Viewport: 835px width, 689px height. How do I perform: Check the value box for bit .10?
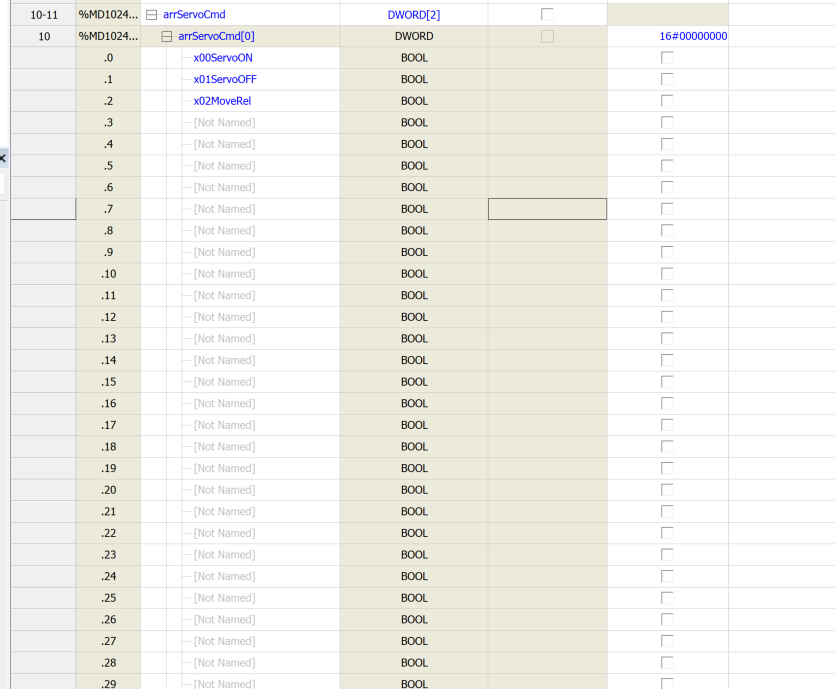tap(667, 274)
